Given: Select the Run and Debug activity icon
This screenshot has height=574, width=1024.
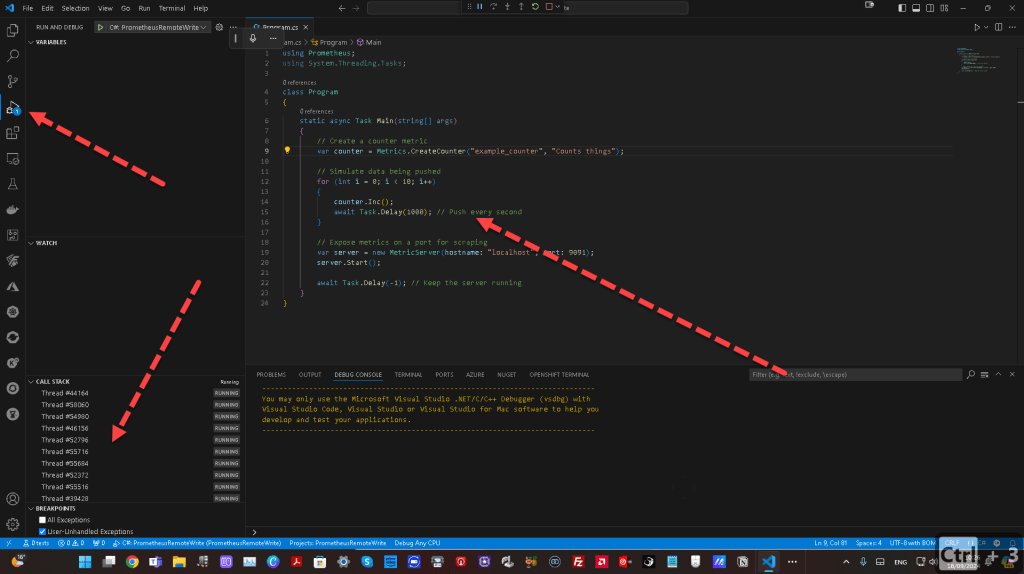Looking at the screenshot, I should pyautogui.click(x=12, y=108).
